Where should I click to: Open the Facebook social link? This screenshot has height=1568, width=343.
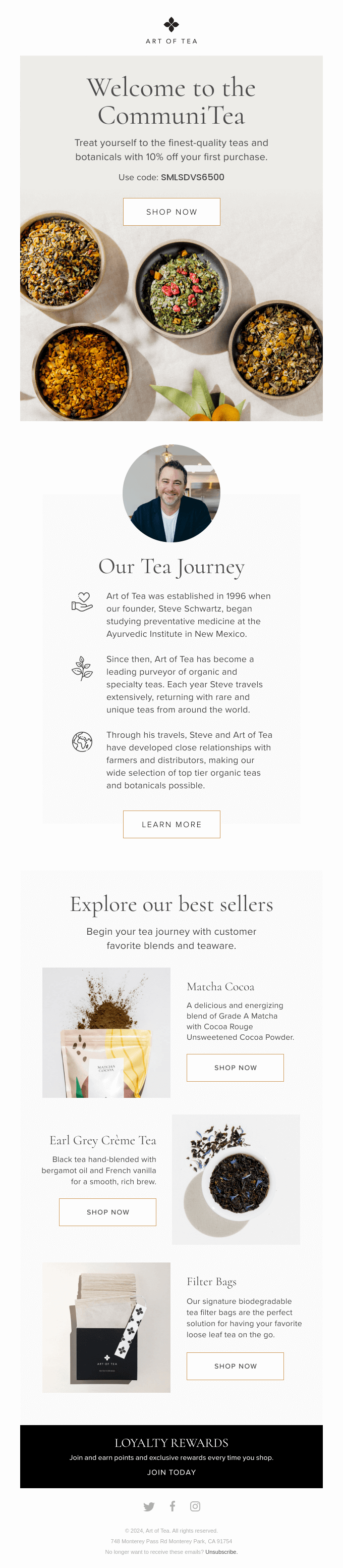pos(173,1505)
